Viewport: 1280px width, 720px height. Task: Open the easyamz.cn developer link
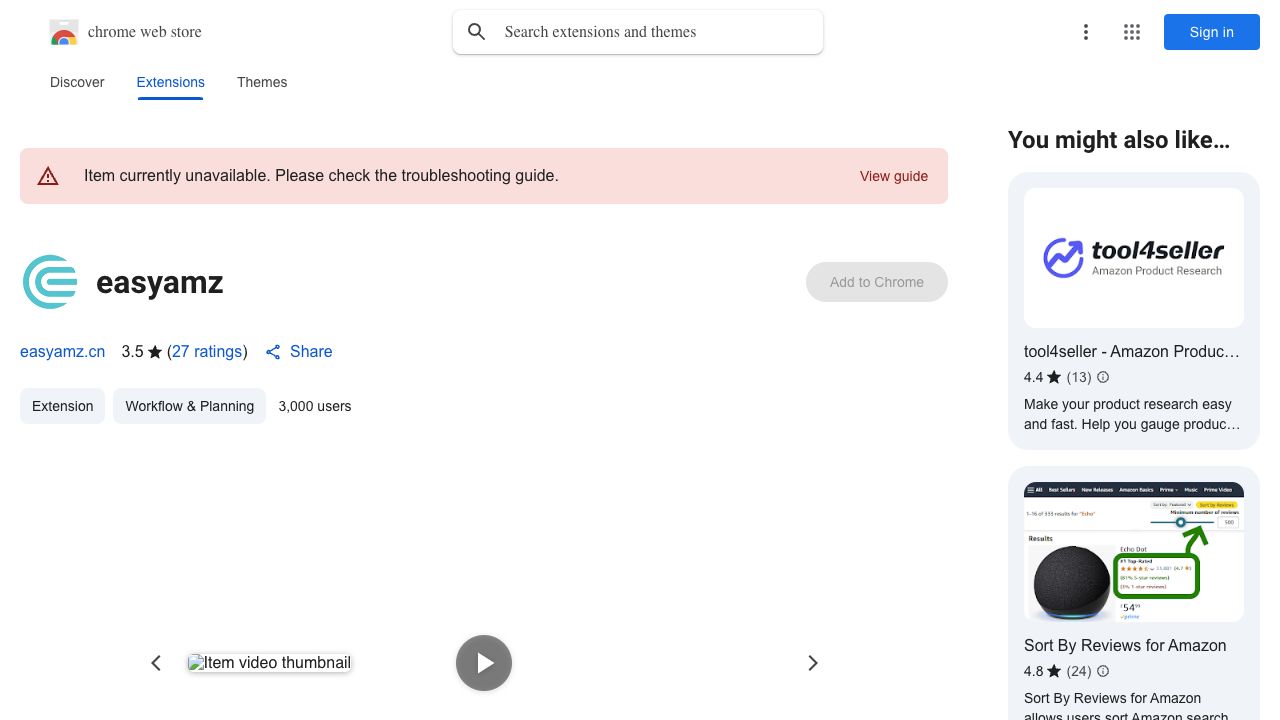pyautogui.click(x=62, y=352)
